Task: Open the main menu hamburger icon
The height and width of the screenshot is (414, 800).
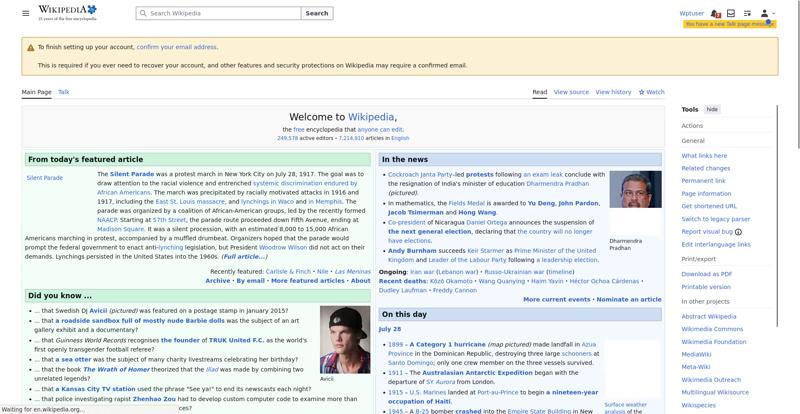Action: point(26,13)
